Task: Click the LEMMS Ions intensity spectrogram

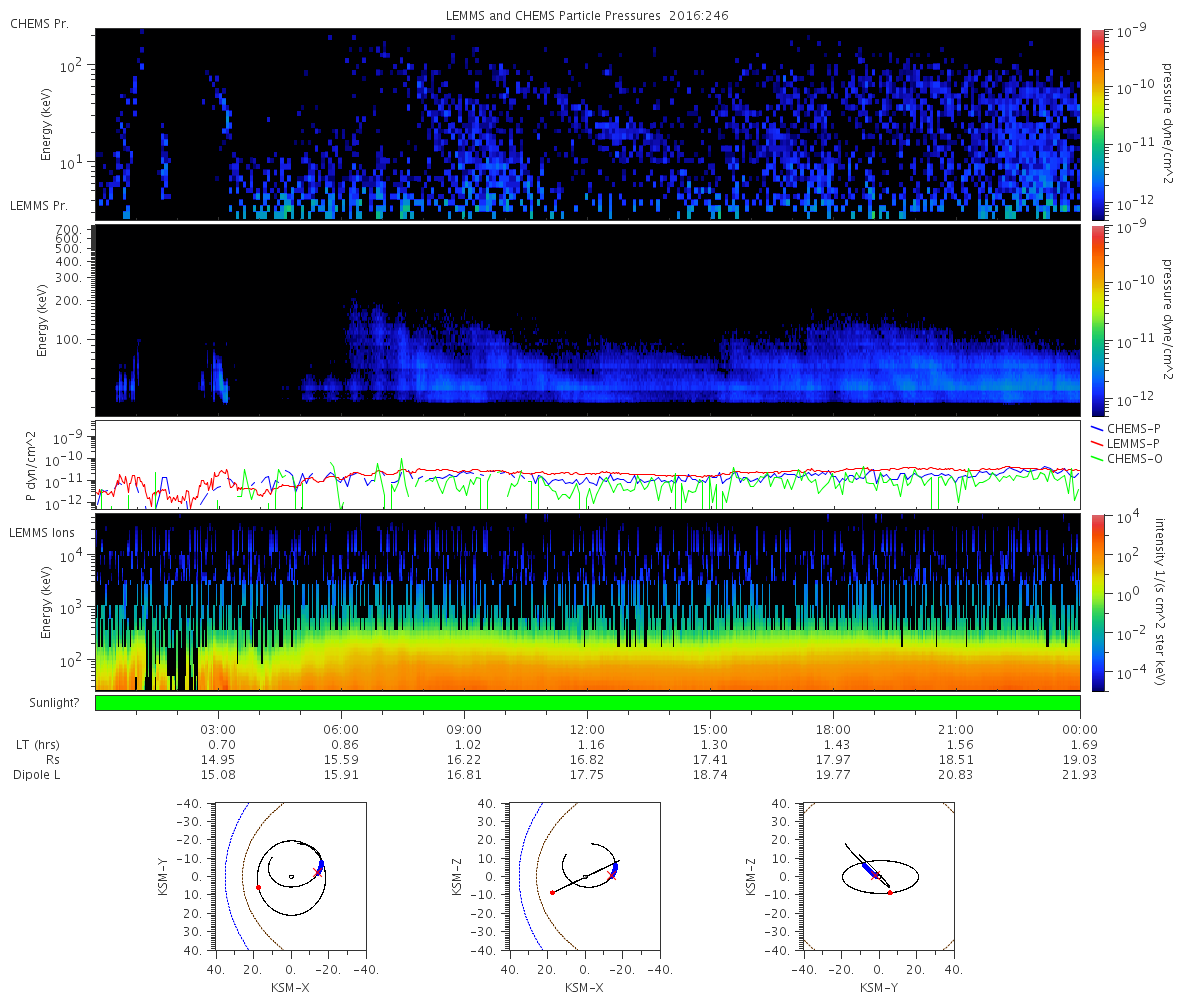Action: pos(588,602)
